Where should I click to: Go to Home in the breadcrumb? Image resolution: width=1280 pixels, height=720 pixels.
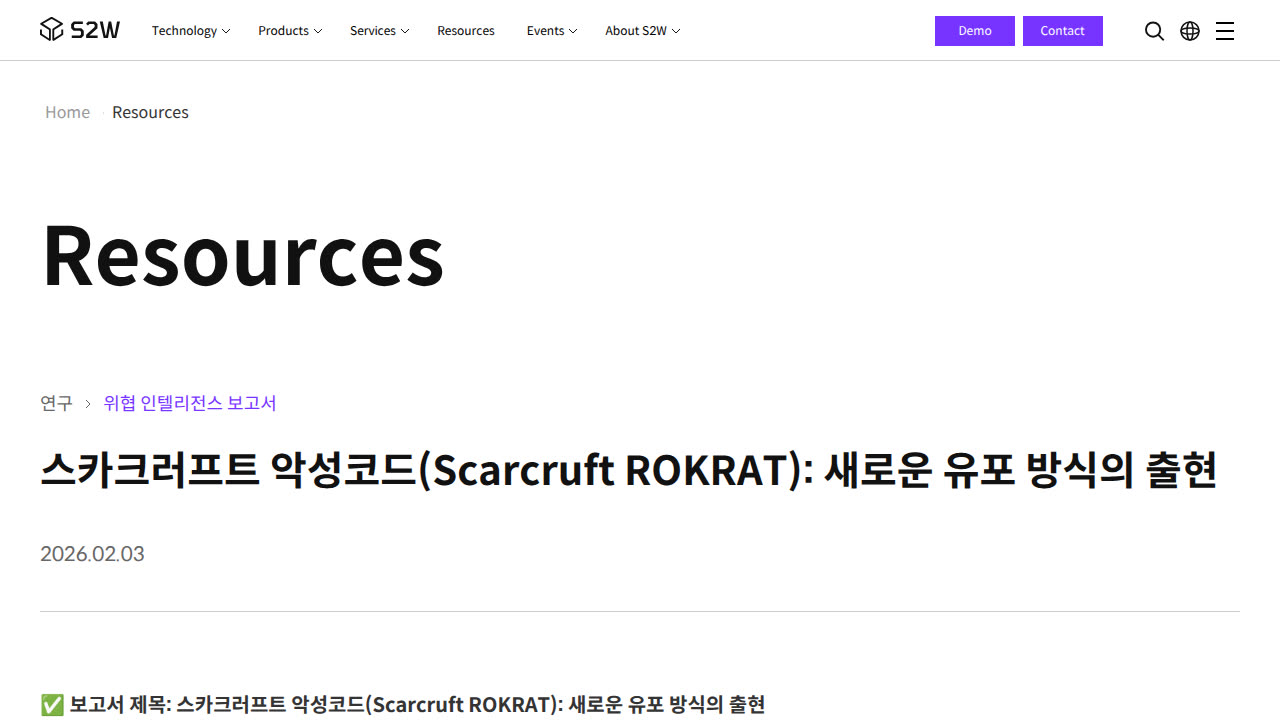67,112
